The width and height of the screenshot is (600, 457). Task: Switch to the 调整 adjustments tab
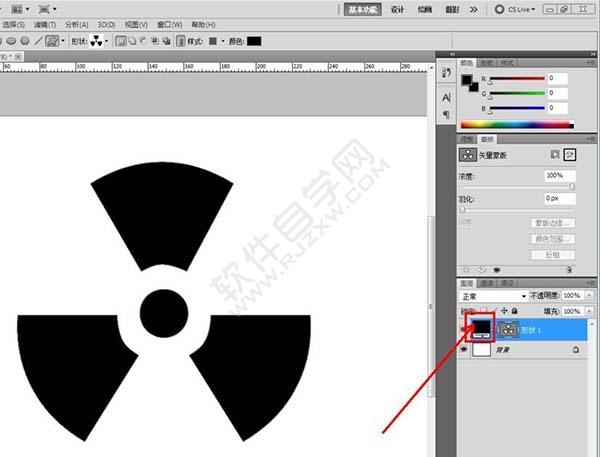click(x=467, y=139)
